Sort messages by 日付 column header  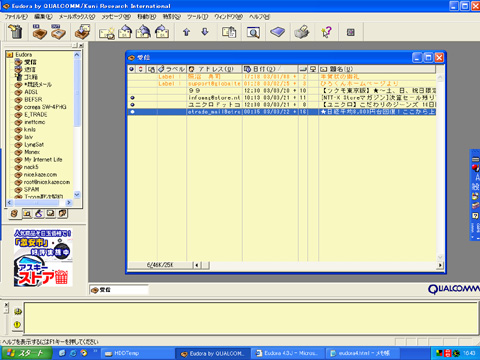click(270, 69)
